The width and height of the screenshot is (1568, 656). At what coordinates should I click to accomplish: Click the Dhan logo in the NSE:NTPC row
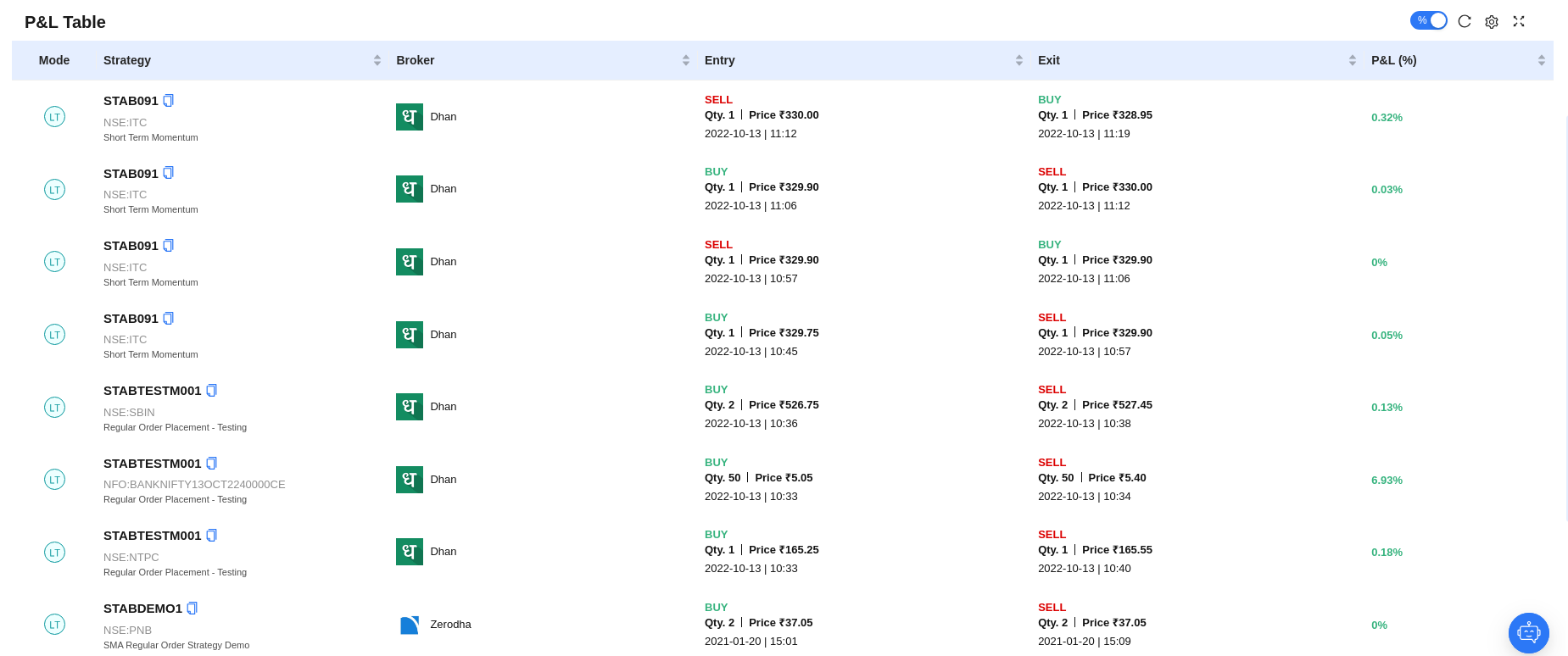coord(410,552)
